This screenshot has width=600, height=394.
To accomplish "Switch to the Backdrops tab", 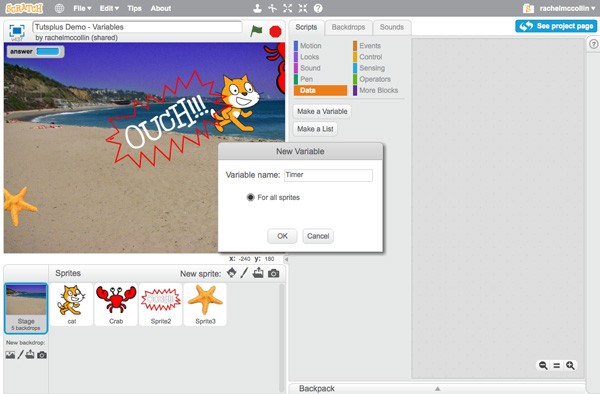I will pos(348,27).
